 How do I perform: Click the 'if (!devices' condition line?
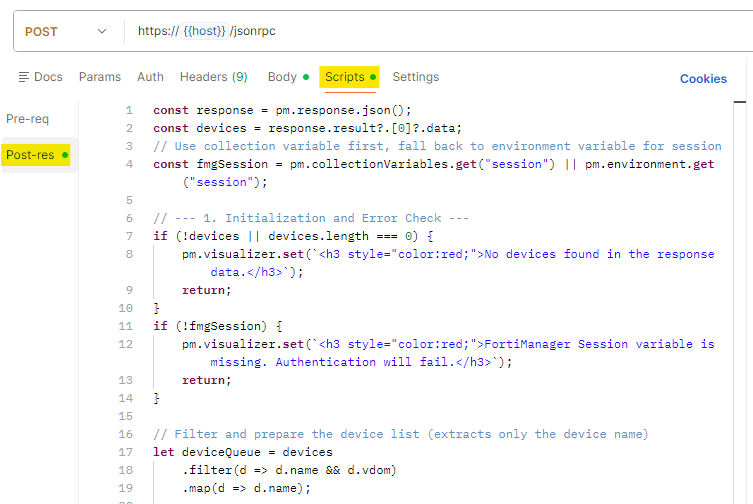point(293,236)
